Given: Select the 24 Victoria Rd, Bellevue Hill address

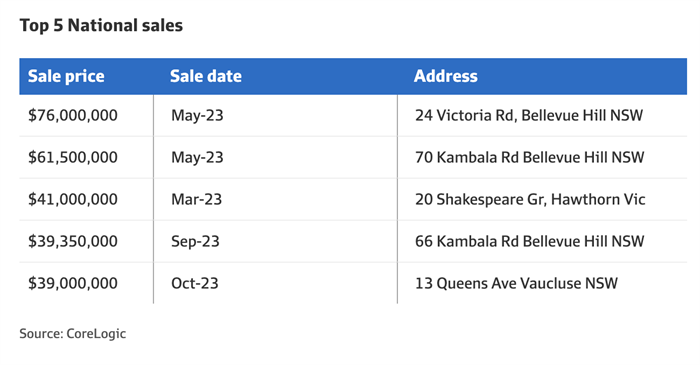Looking at the screenshot, I should (529, 116).
